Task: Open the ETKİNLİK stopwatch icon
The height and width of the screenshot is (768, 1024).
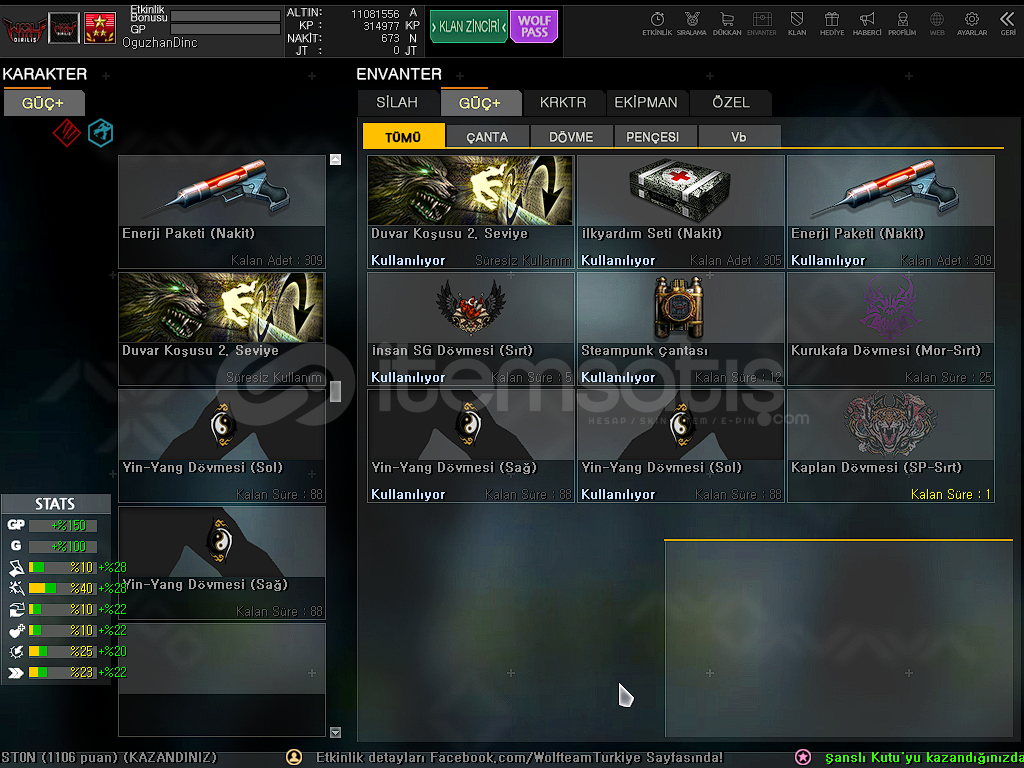Action: (657, 24)
